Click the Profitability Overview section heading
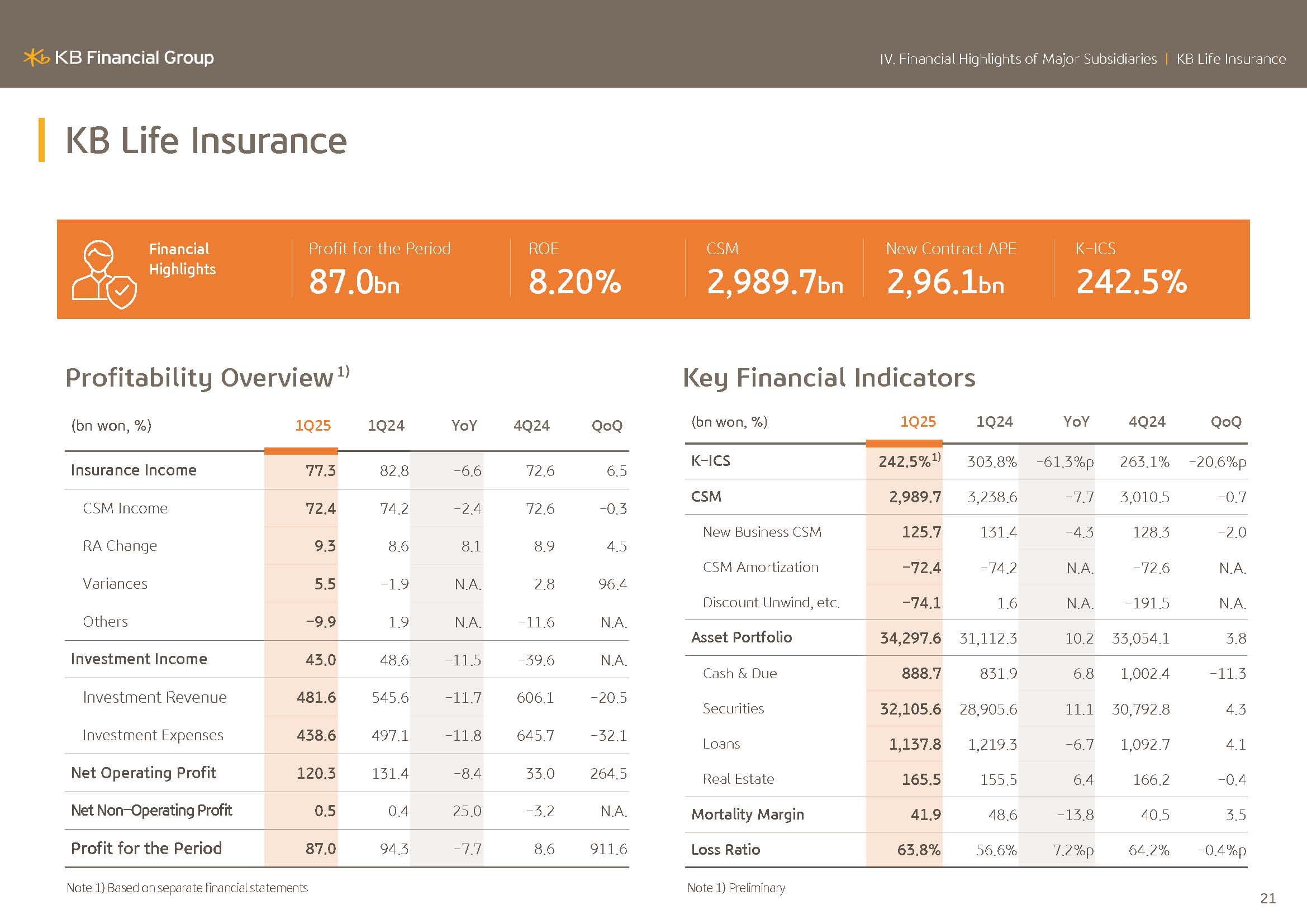1307x924 pixels. 199,378
